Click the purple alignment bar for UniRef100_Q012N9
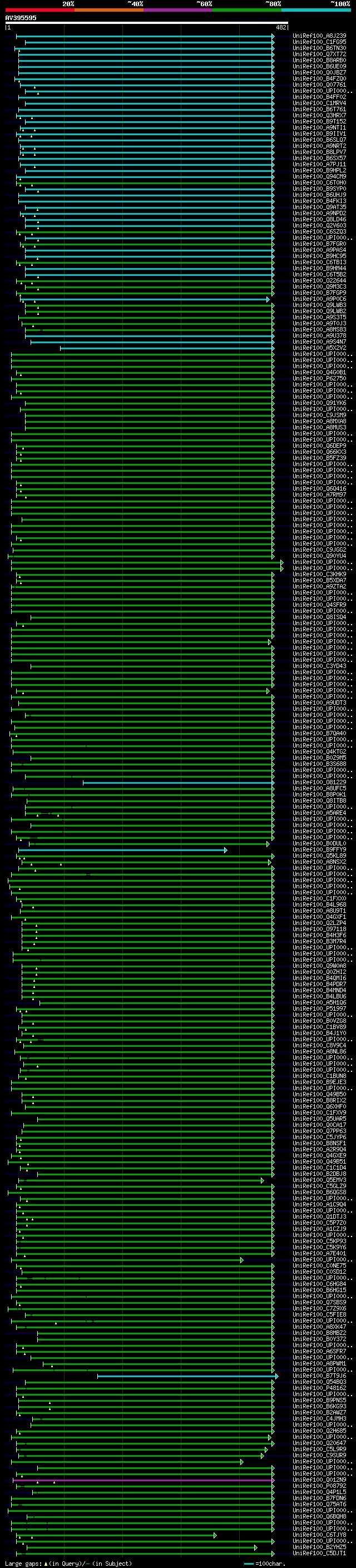 (144, 1480)
